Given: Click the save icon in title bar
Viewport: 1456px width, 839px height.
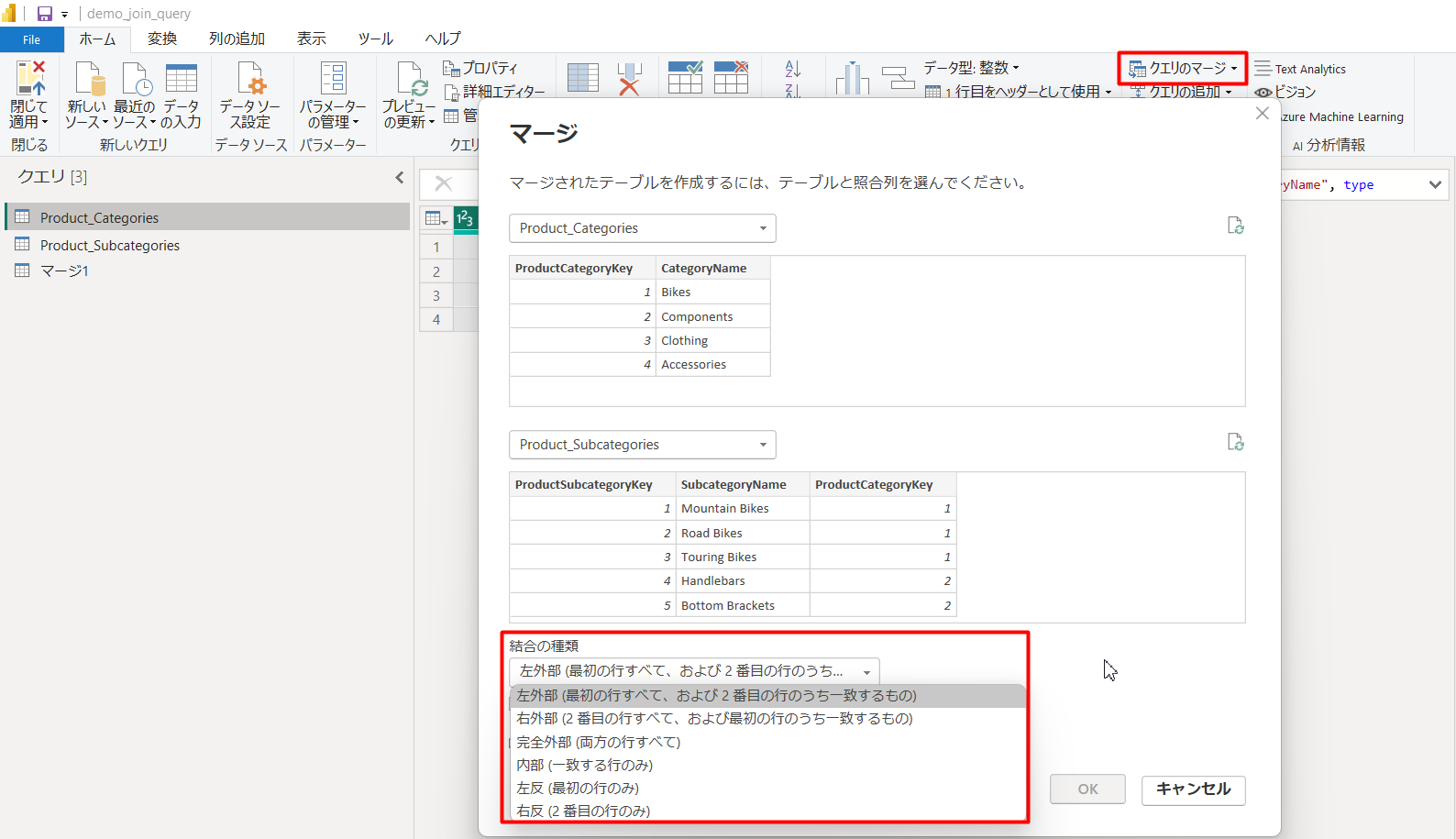Looking at the screenshot, I should click(44, 14).
